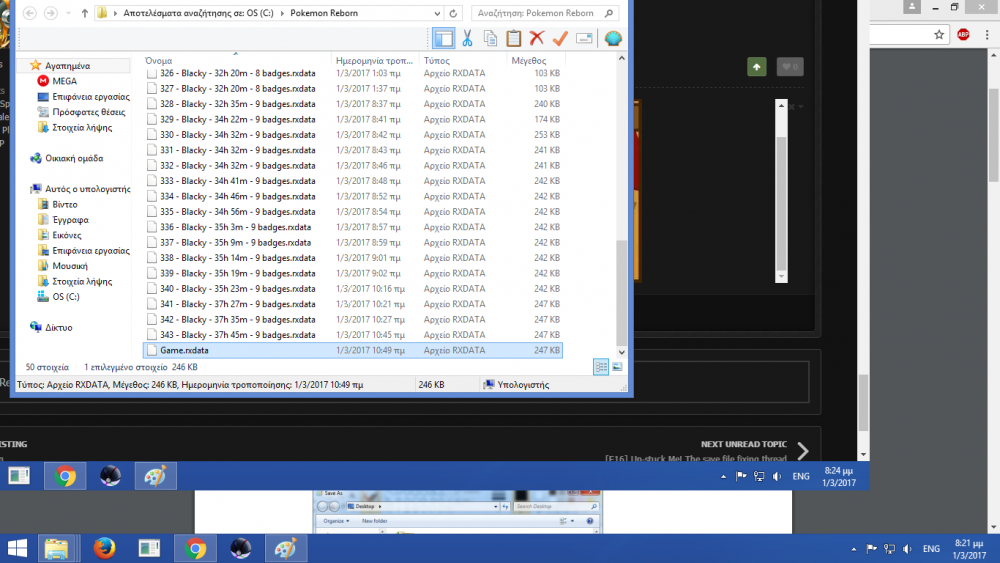Select the Game.rxdata file
Viewport: 1000px width, 563px height.
pos(184,351)
